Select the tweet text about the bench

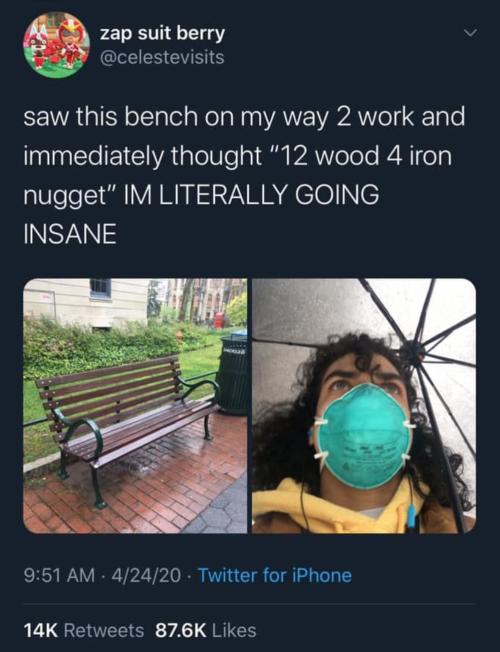point(244,175)
